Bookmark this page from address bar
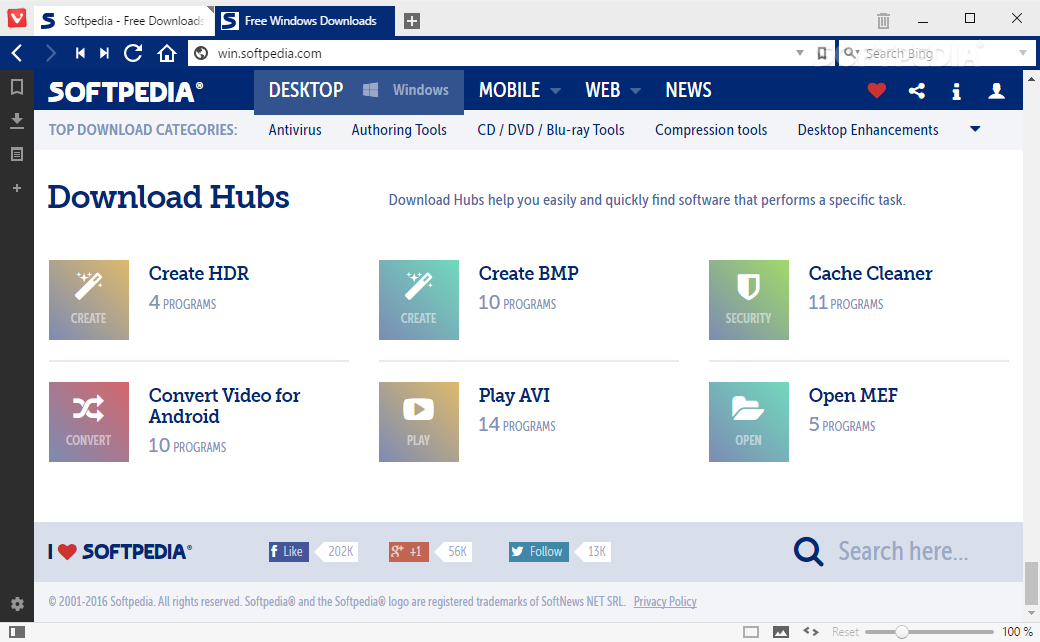Image resolution: width=1040 pixels, height=642 pixels. 822,53
